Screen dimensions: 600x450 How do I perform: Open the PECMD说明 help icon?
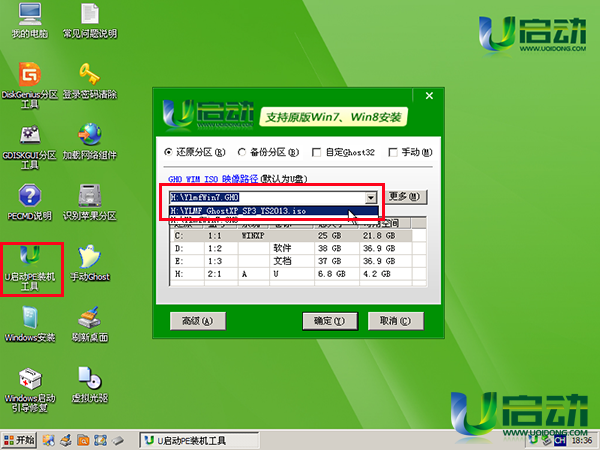point(30,196)
